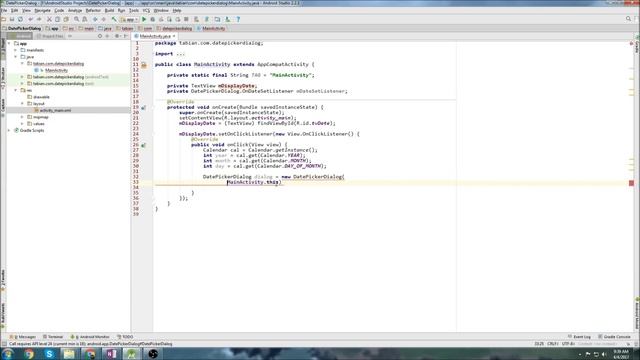Click the Undo arrow toolbar icon
This screenshot has width=640, height=360.
[x=31, y=19]
